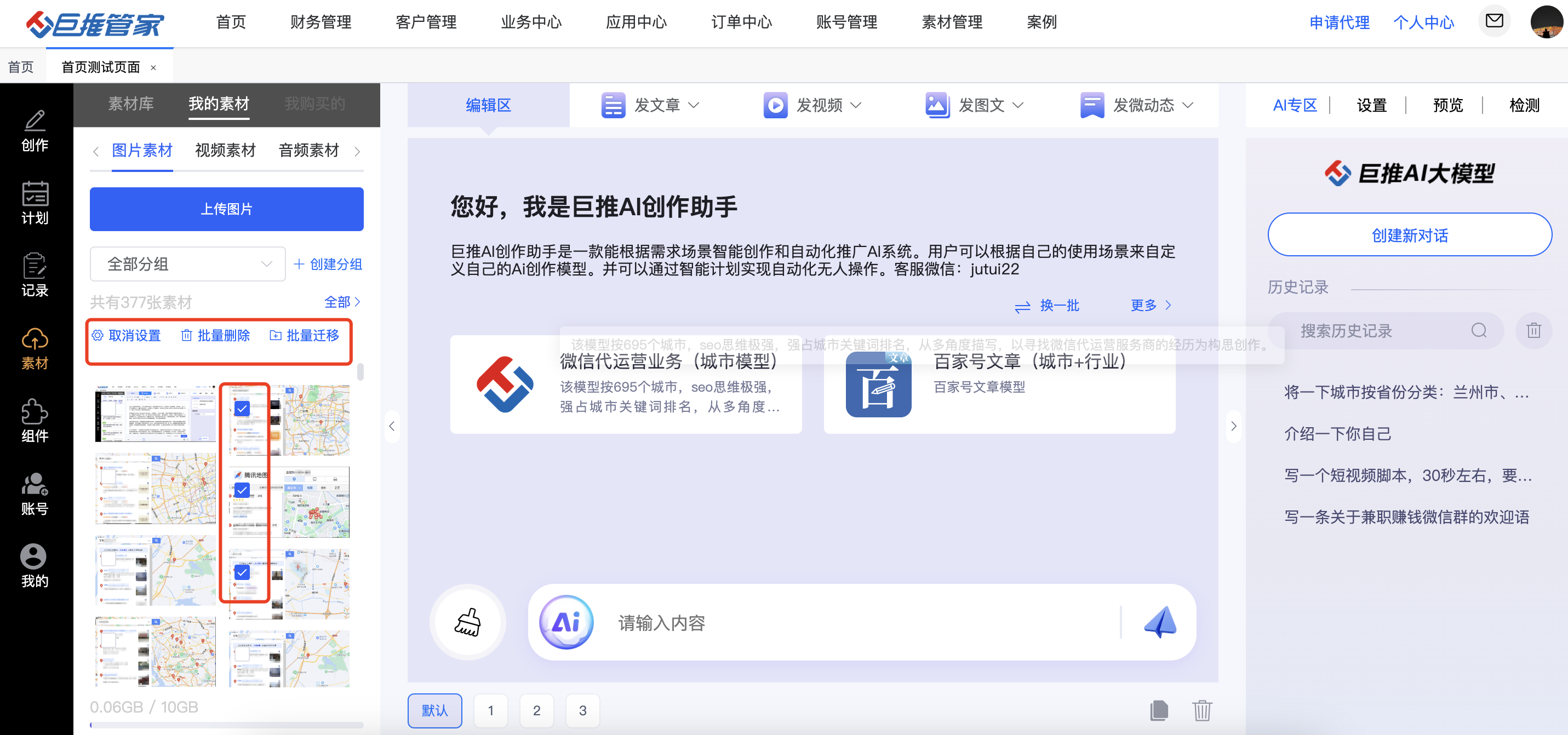Uncheck the first selected image checkbox
This screenshot has height=735, width=1568.
click(242, 408)
